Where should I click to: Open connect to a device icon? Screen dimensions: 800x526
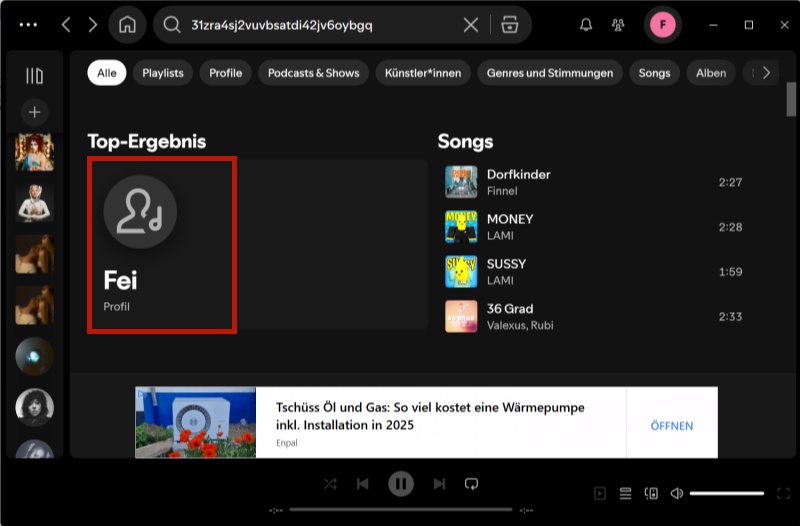click(651, 493)
